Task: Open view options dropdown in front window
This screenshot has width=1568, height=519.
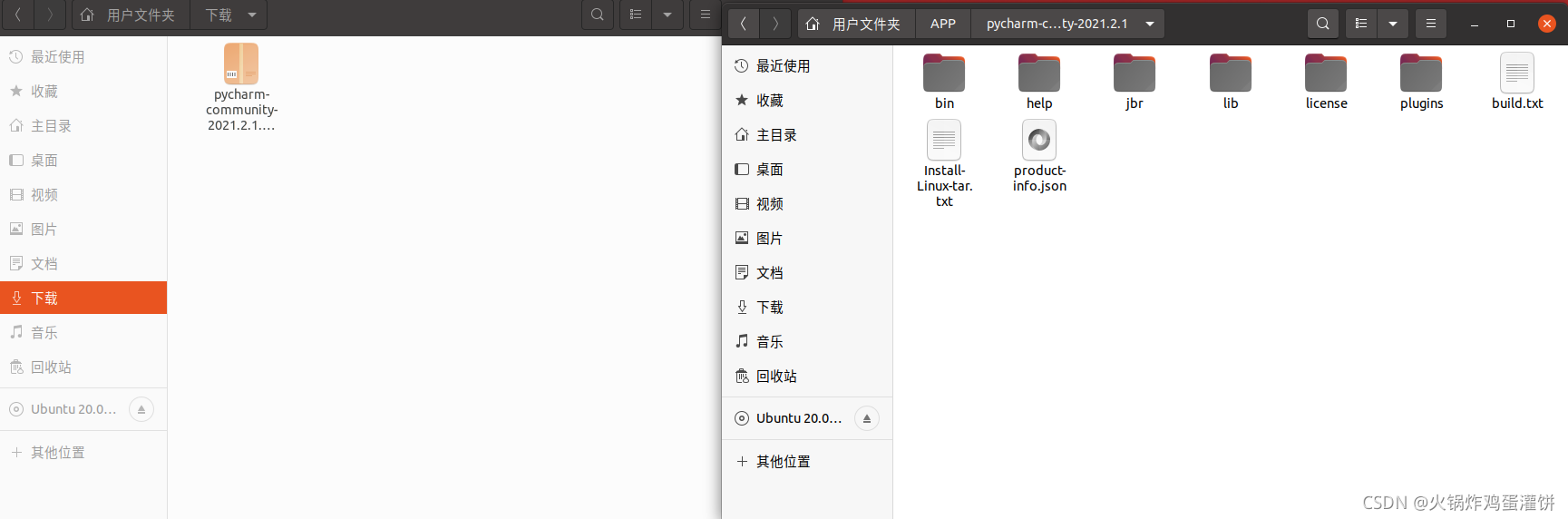Action: click(x=1392, y=24)
